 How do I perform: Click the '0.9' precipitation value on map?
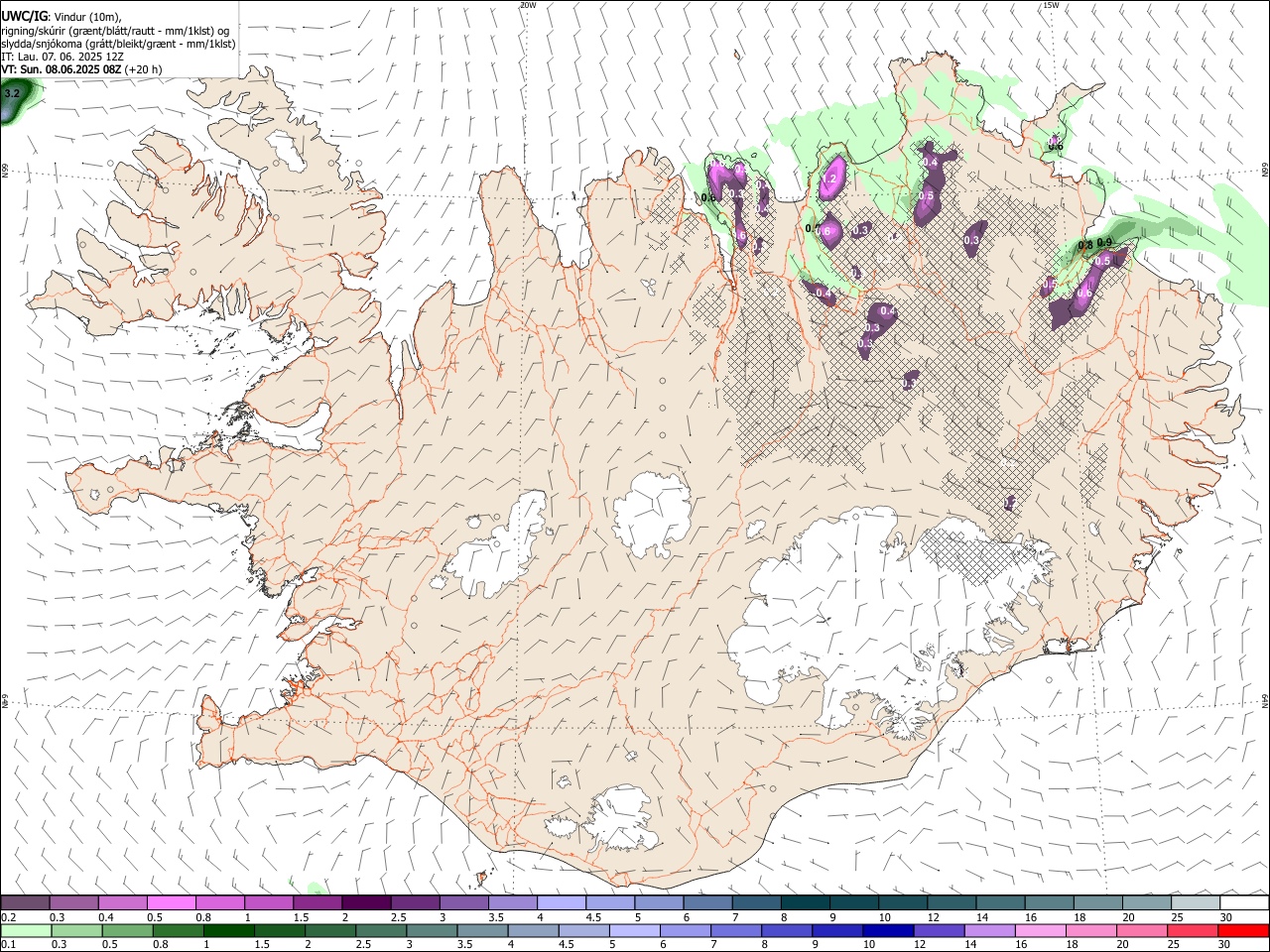click(1104, 243)
